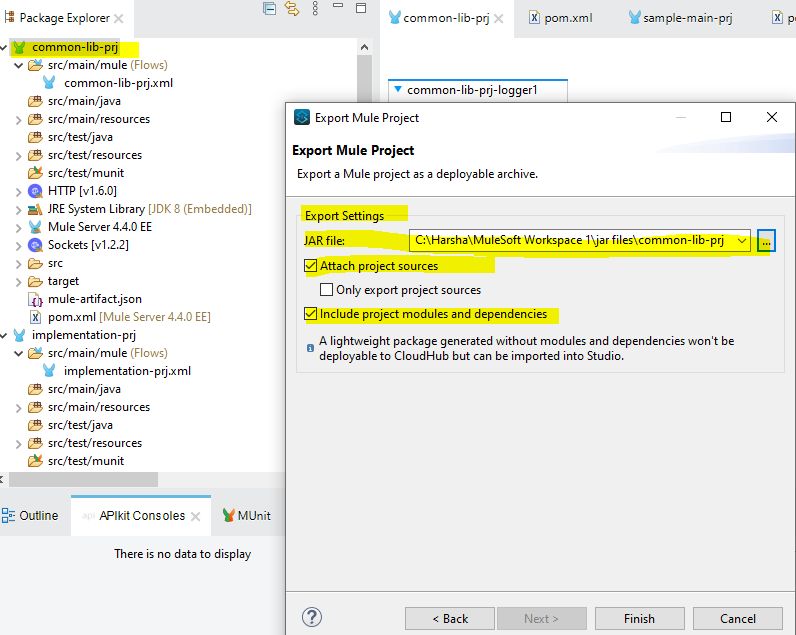Screen dimensions: 796x635
Task: Select src/test/java under implementation-prj
Action: (80, 425)
